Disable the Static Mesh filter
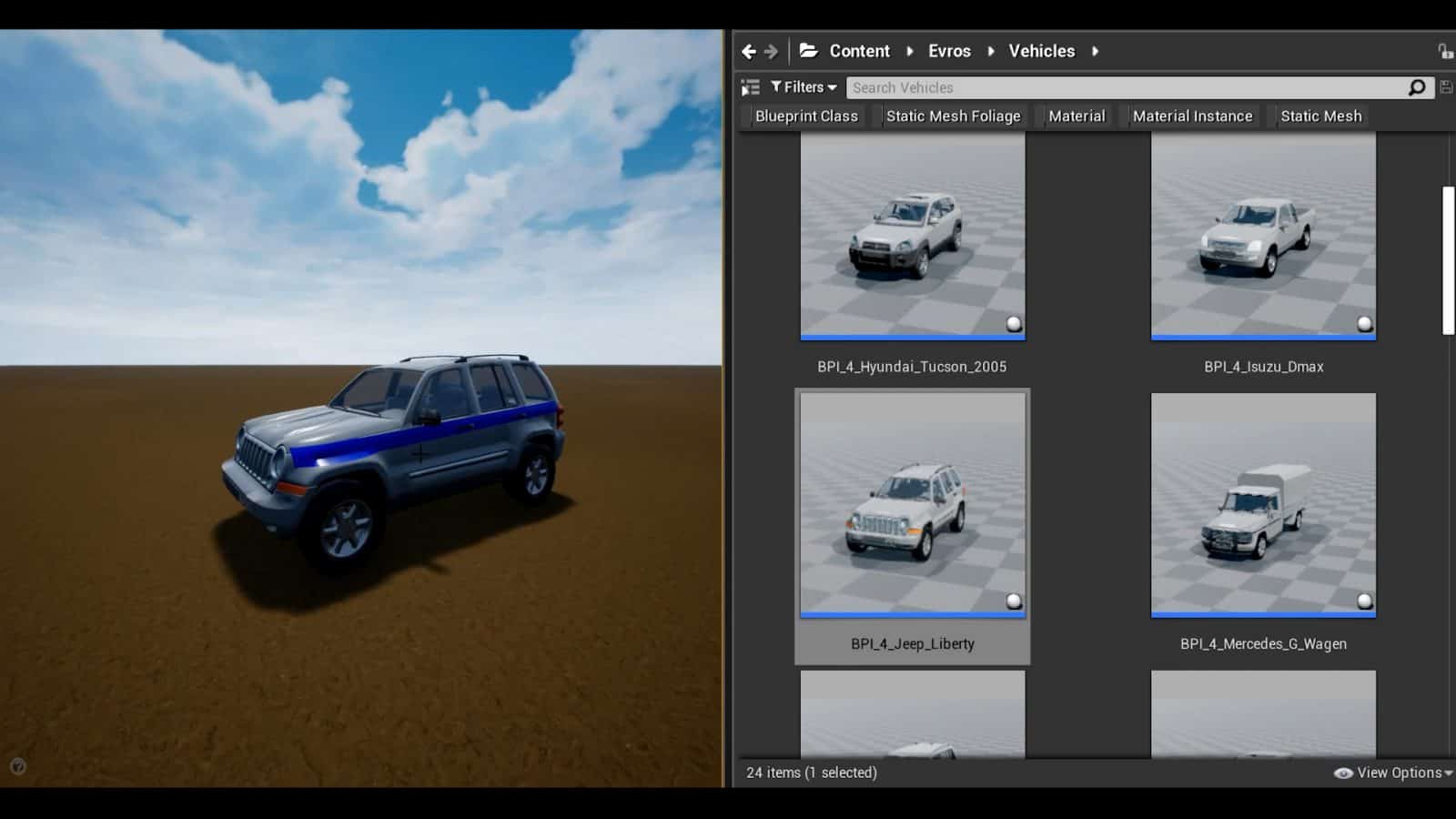Viewport: 1456px width, 819px height. 1320,116
